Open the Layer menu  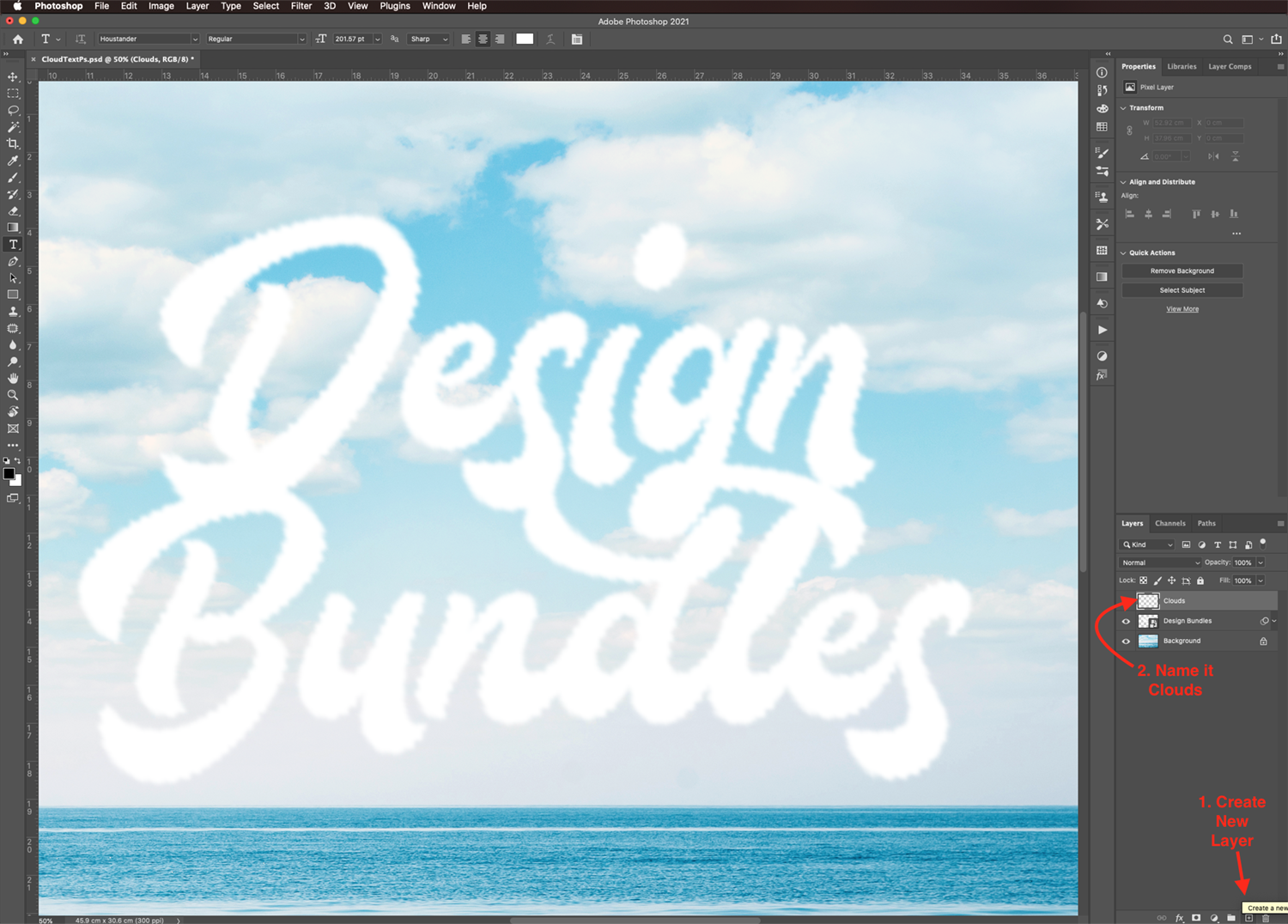[x=197, y=6]
